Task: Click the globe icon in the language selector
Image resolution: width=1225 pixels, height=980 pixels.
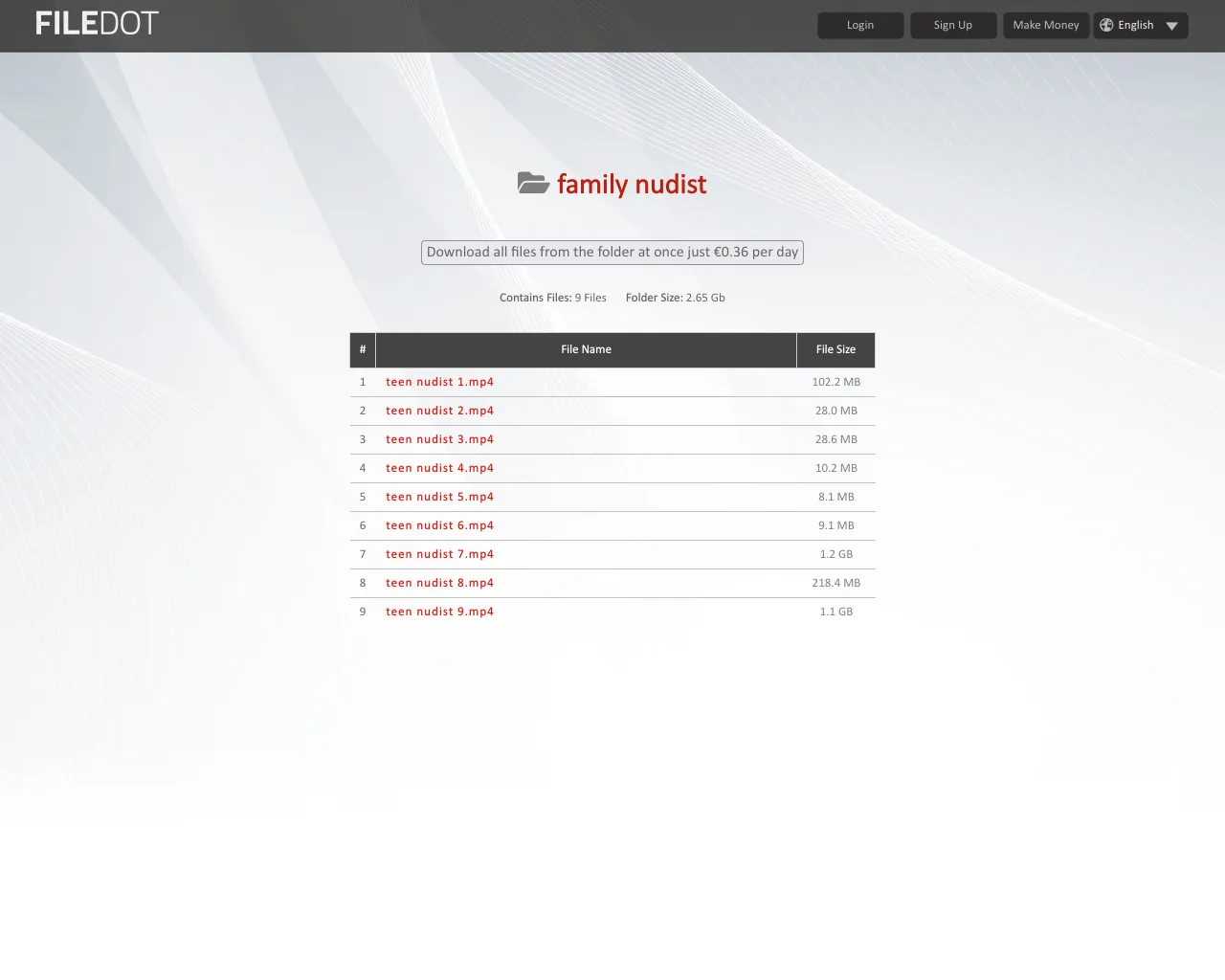Action: (x=1107, y=25)
